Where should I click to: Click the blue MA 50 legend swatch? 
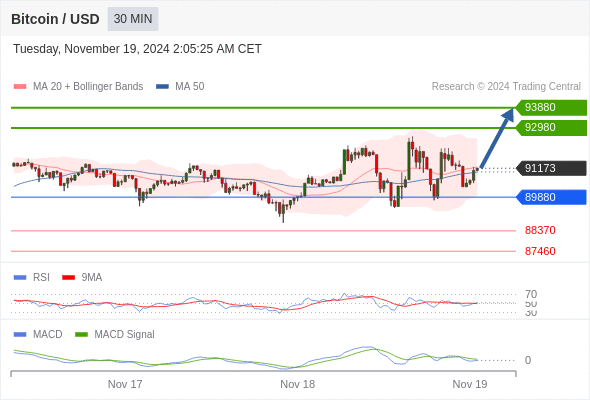pos(162,87)
